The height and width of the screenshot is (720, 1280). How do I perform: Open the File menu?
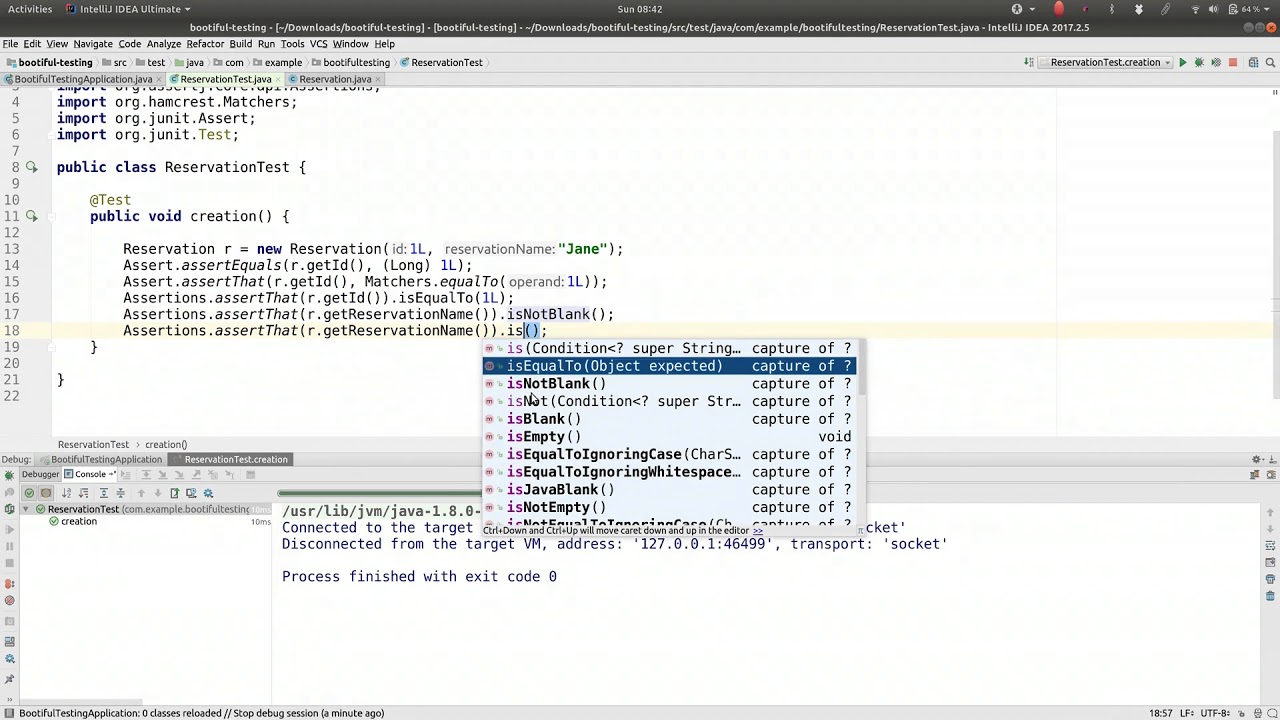[10, 44]
